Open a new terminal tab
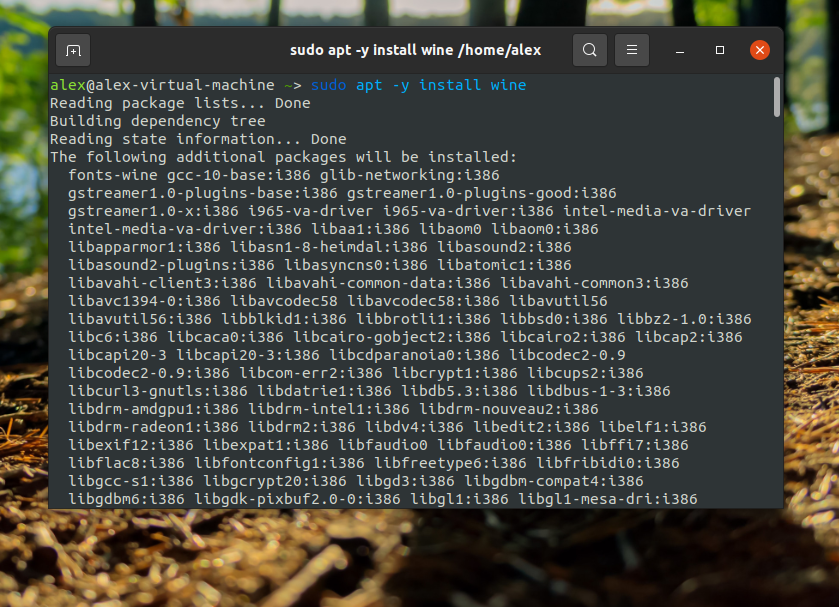The width and height of the screenshot is (839, 607). tap(73, 50)
